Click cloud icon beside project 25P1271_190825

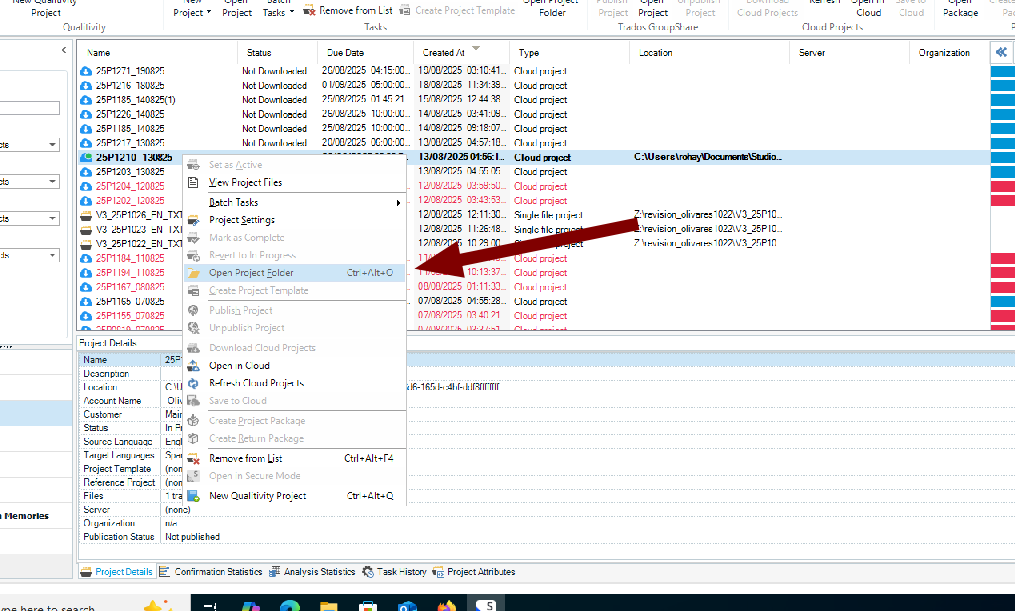(86, 72)
